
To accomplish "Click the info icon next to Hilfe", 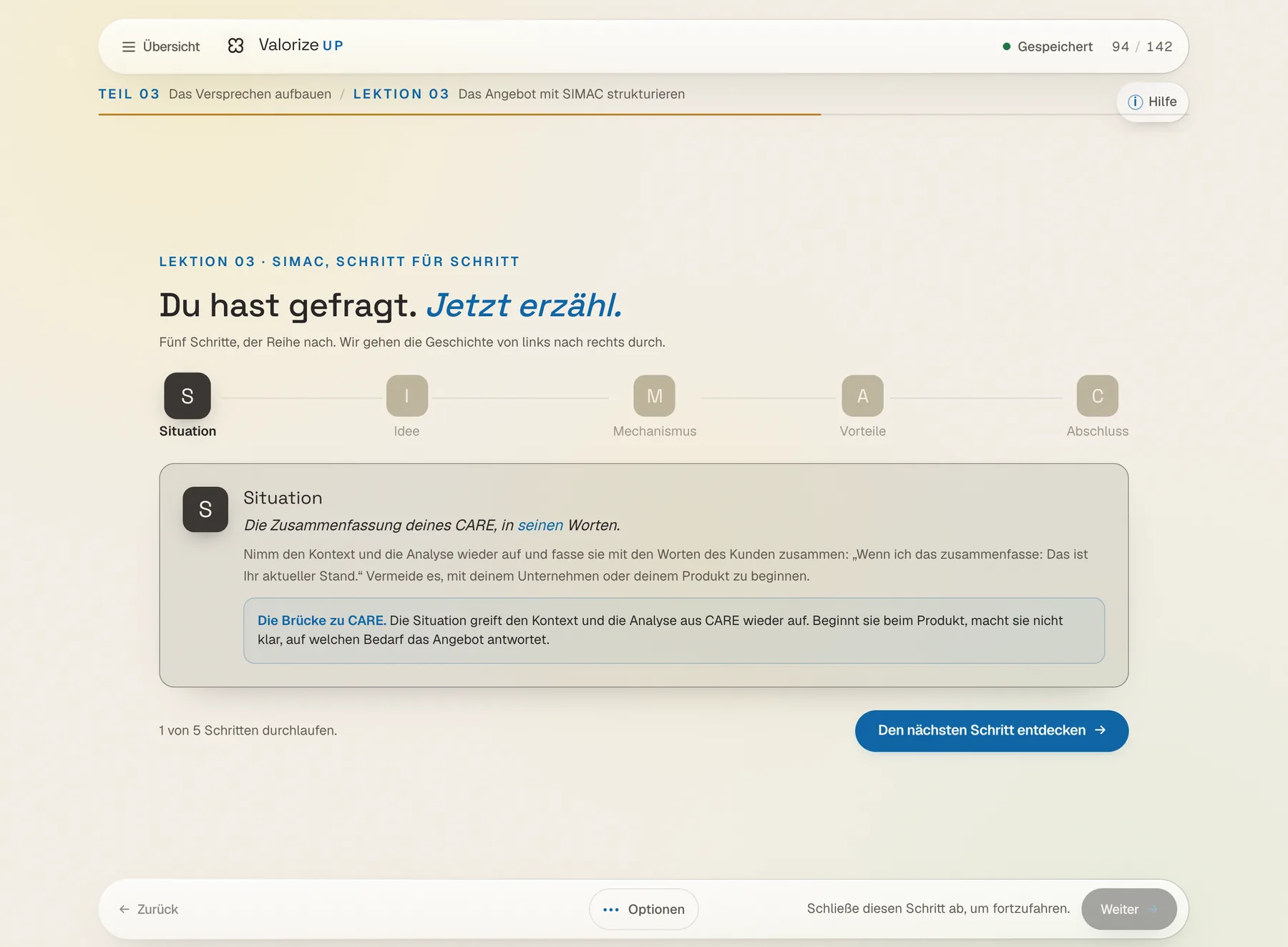I will click(1135, 102).
